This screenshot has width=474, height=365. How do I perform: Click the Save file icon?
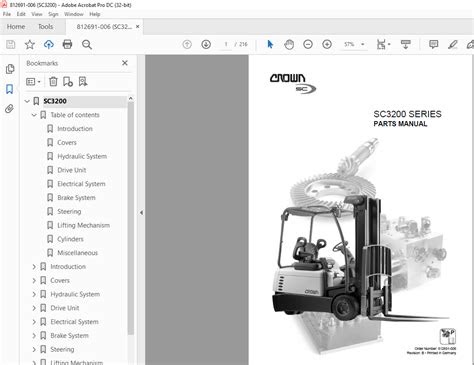pos(11,44)
